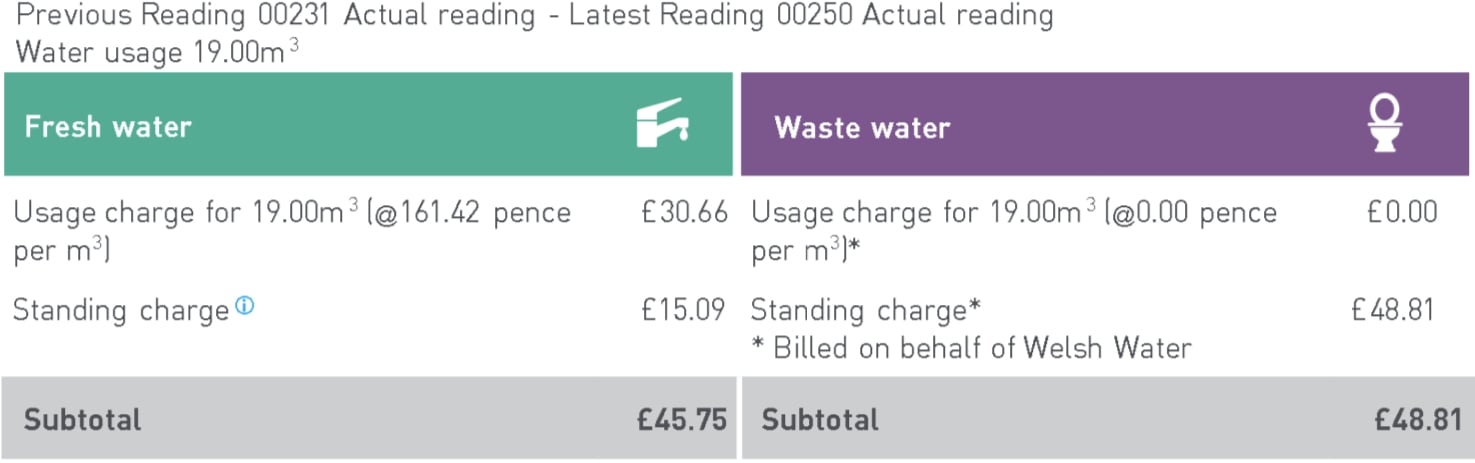Click the £30.66 usage charge amount
Image resolution: width=1475 pixels, height=463 pixels.
[684, 213]
